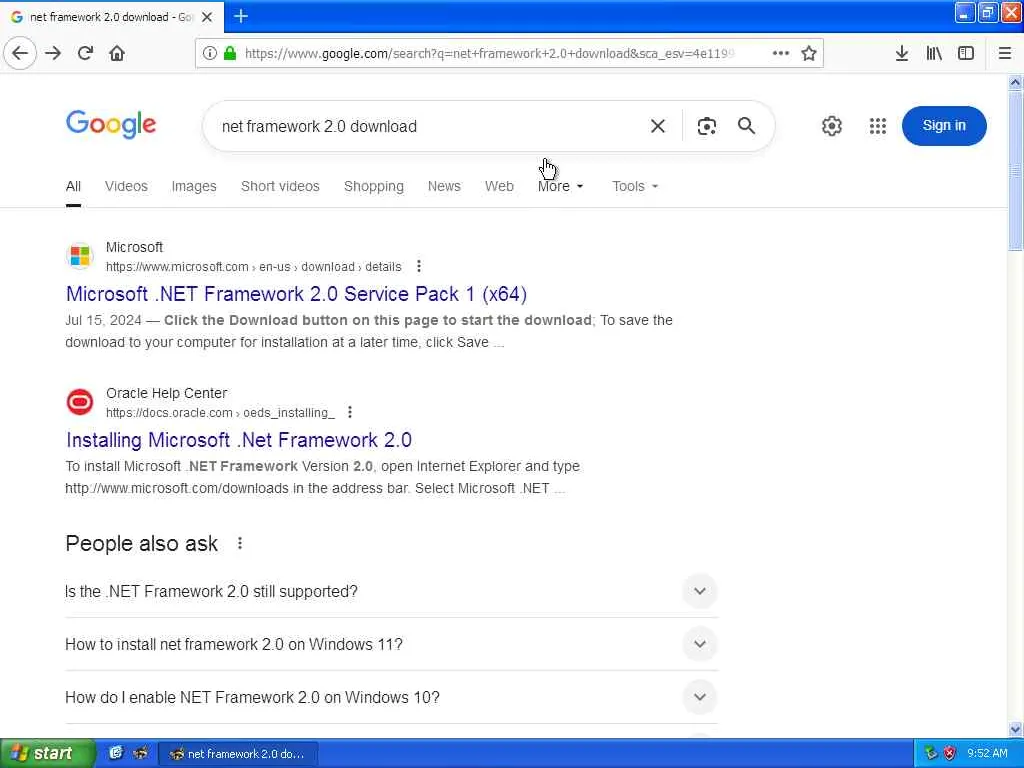The height and width of the screenshot is (768, 1024).
Task: Open page actions three-dot menu in address bar
Action: pyautogui.click(x=781, y=53)
